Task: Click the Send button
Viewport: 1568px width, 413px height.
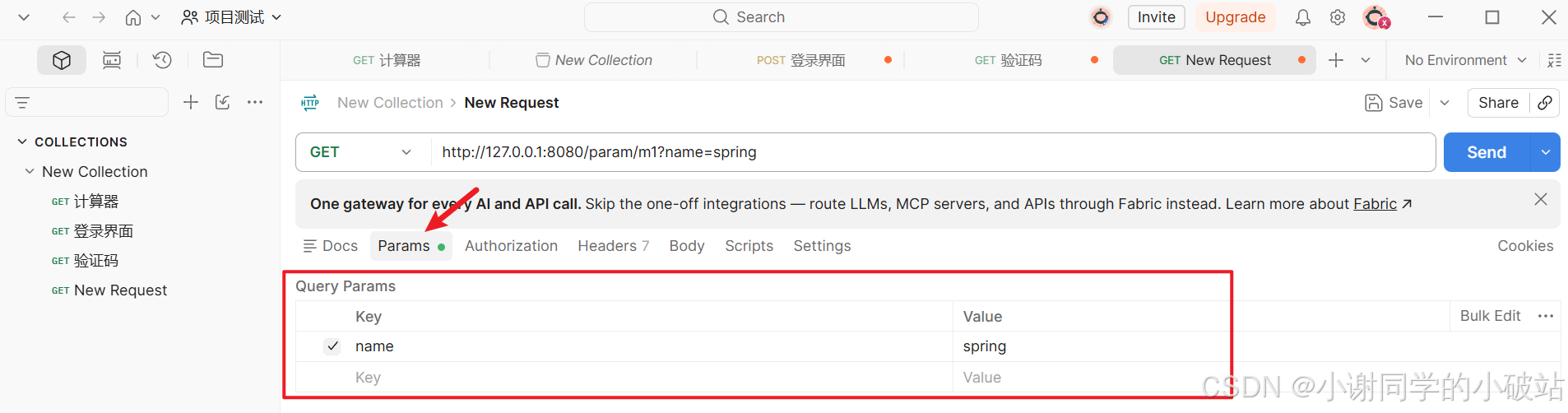Action: 1487,152
